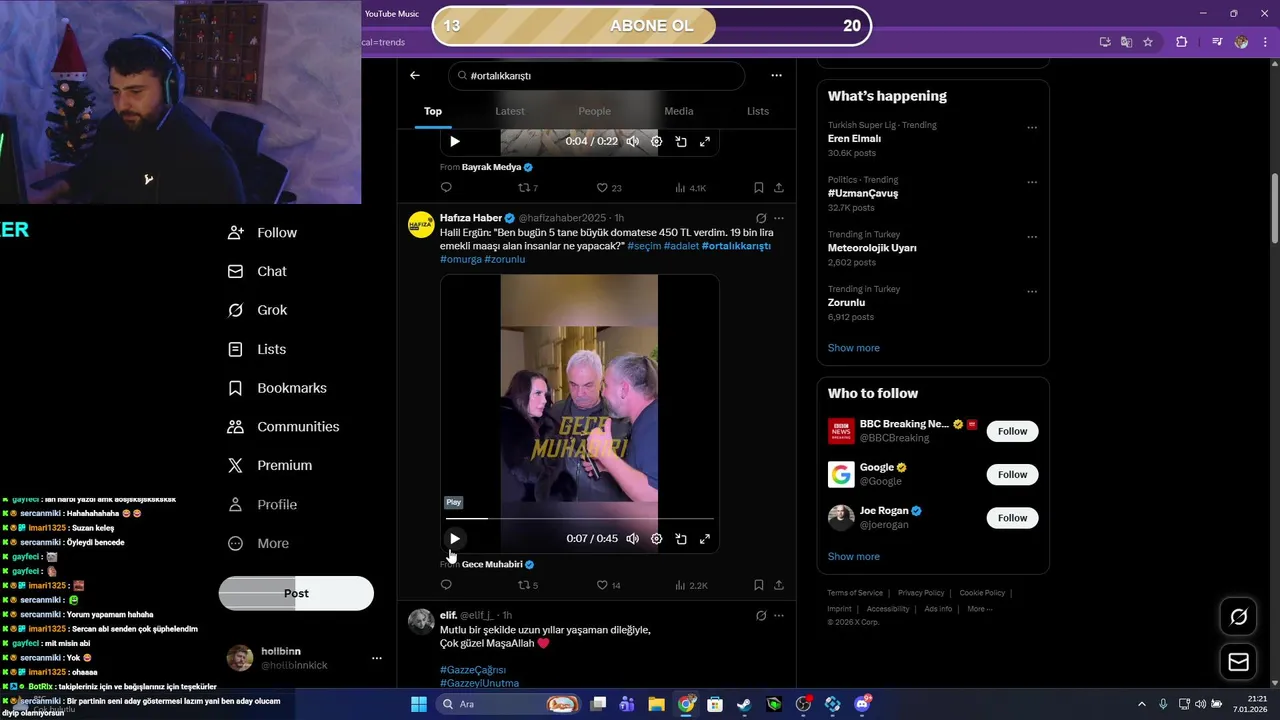Open the #zorunlu hashtag
Viewport: 1280px width, 720px height.
pyautogui.click(x=504, y=259)
